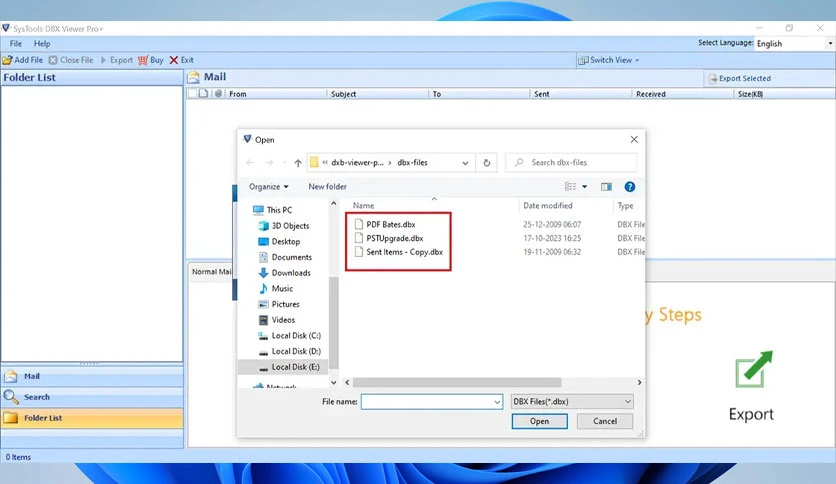This screenshot has width=836, height=484.
Task: Click the horizontal scrollbar right arrow
Action: (639, 382)
